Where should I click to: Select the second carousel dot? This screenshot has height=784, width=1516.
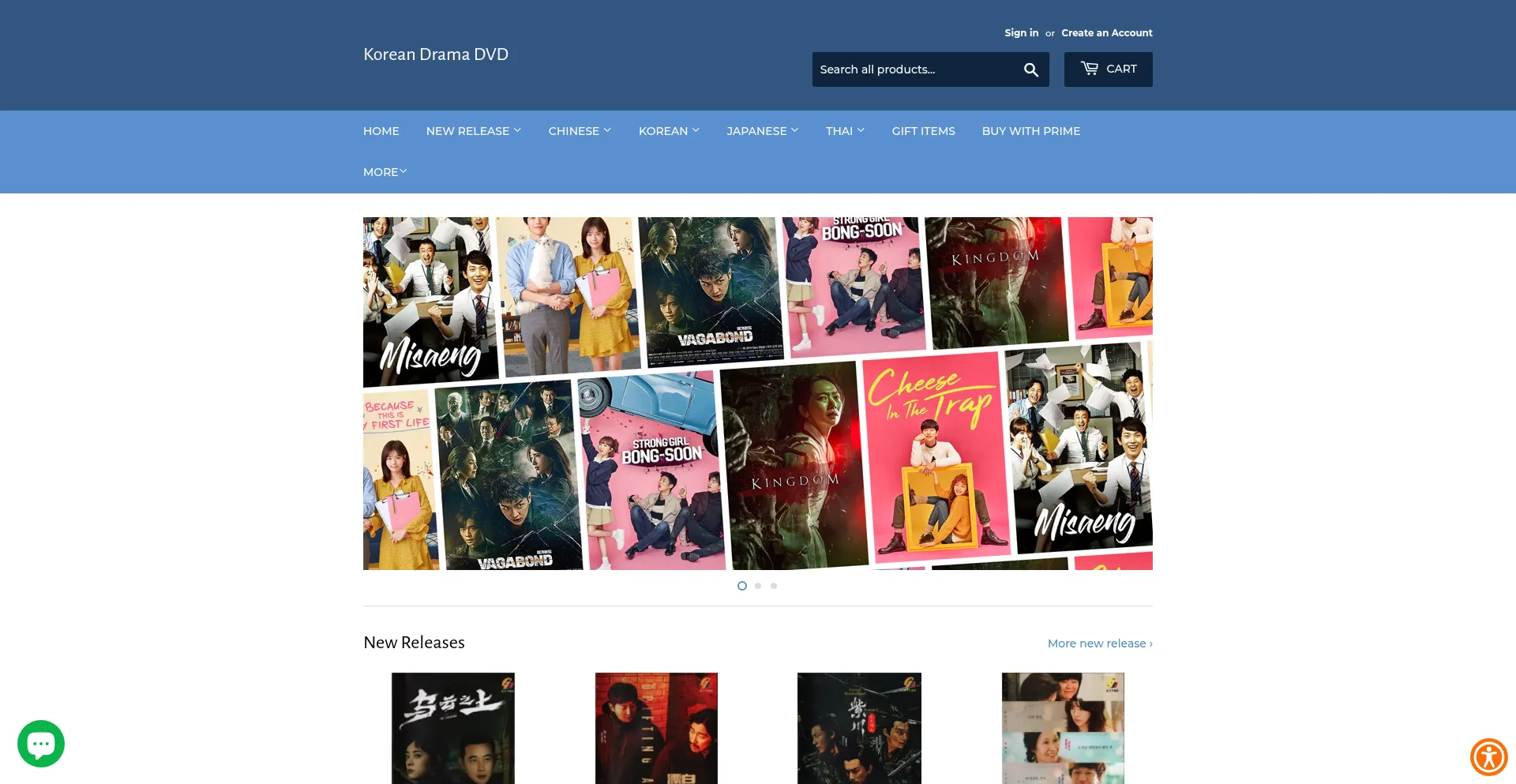pyautogui.click(x=757, y=586)
